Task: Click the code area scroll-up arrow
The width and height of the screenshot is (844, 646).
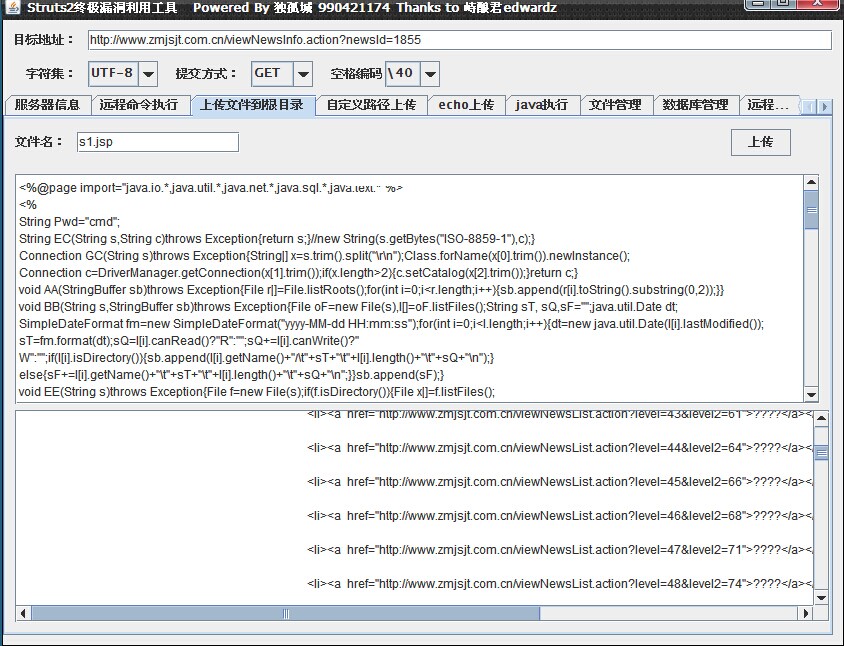Action: point(811,182)
